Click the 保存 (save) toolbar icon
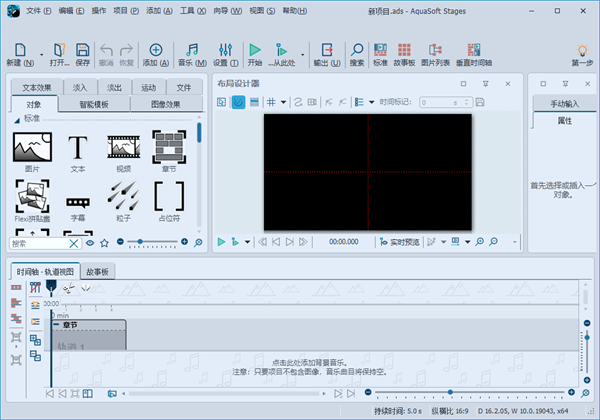The width and height of the screenshot is (600, 420). click(82, 53)
